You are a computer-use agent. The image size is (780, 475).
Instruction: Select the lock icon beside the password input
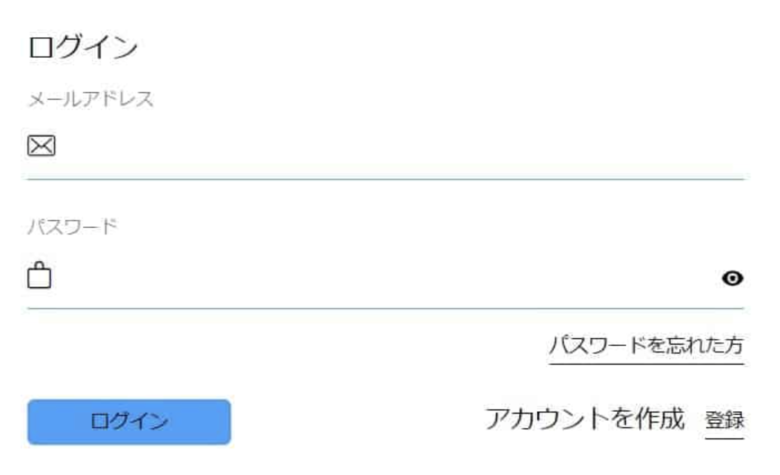point(39,275)
